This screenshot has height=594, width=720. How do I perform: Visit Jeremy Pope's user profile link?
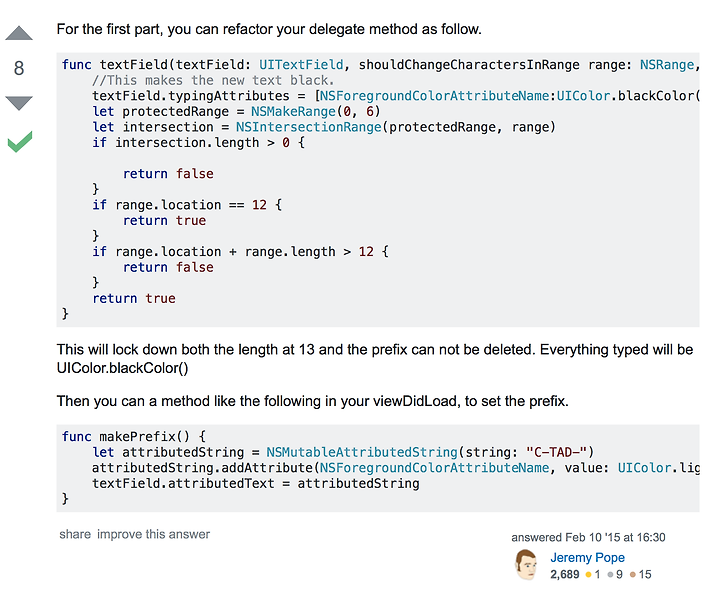coord(587,557)
